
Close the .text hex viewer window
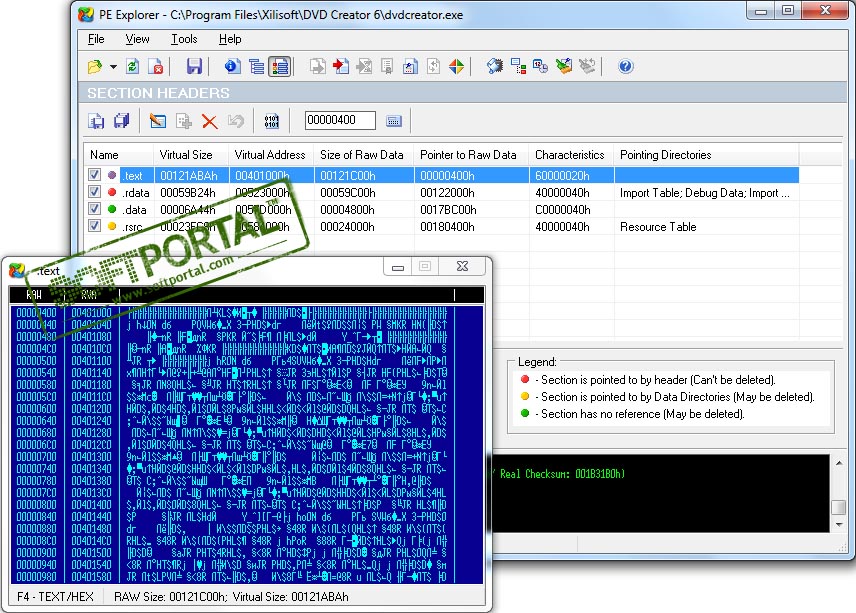462,266
